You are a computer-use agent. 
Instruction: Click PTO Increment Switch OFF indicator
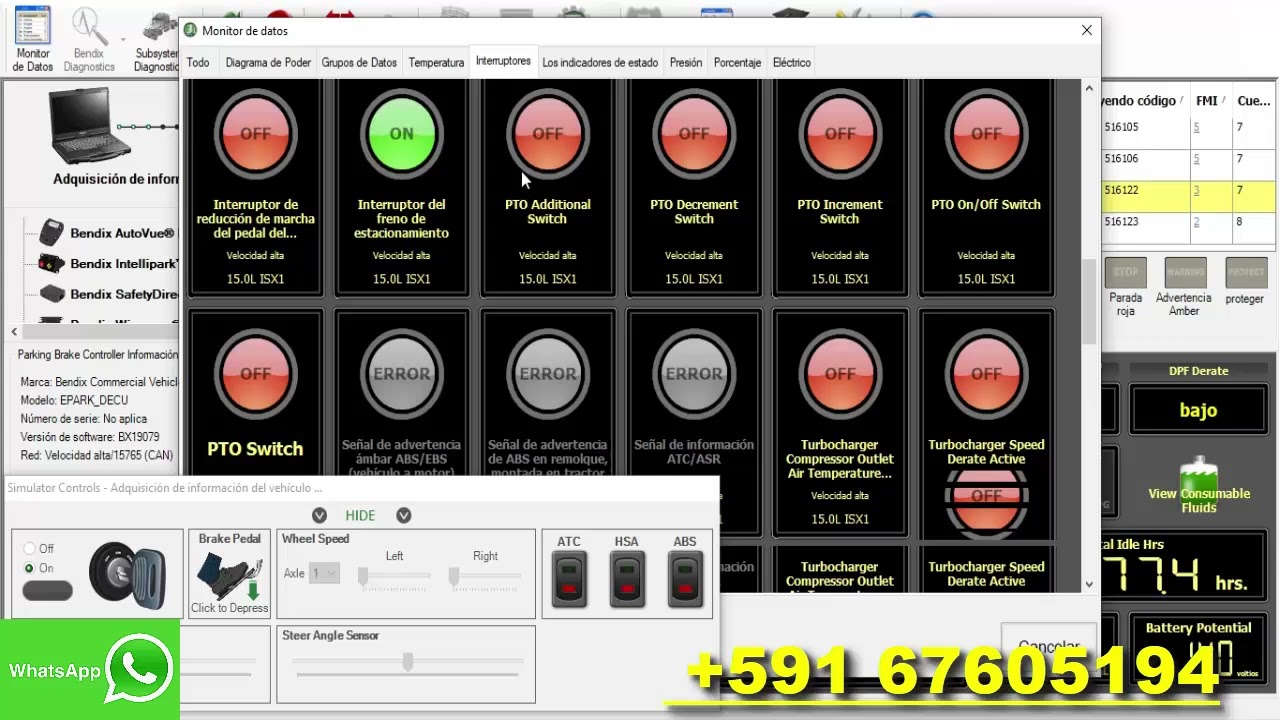[x=840, y=133]
